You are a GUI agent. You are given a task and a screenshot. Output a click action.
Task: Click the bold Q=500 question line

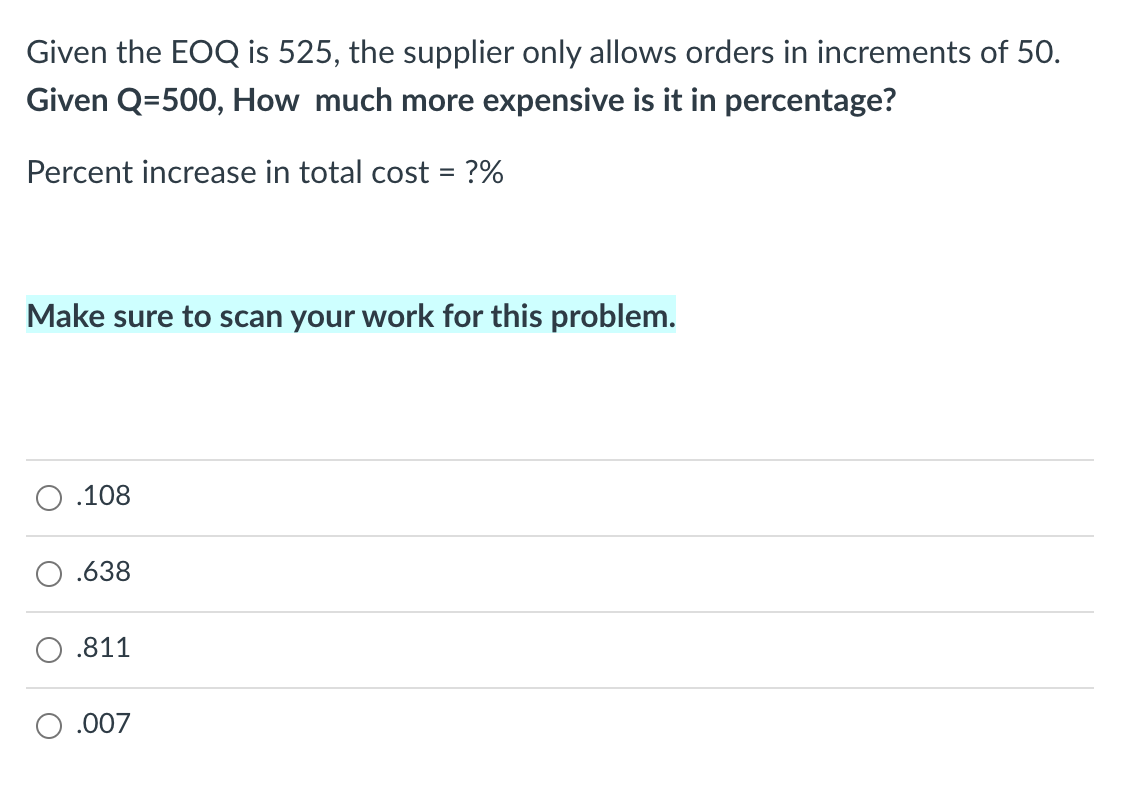click(x=460, y=100)
